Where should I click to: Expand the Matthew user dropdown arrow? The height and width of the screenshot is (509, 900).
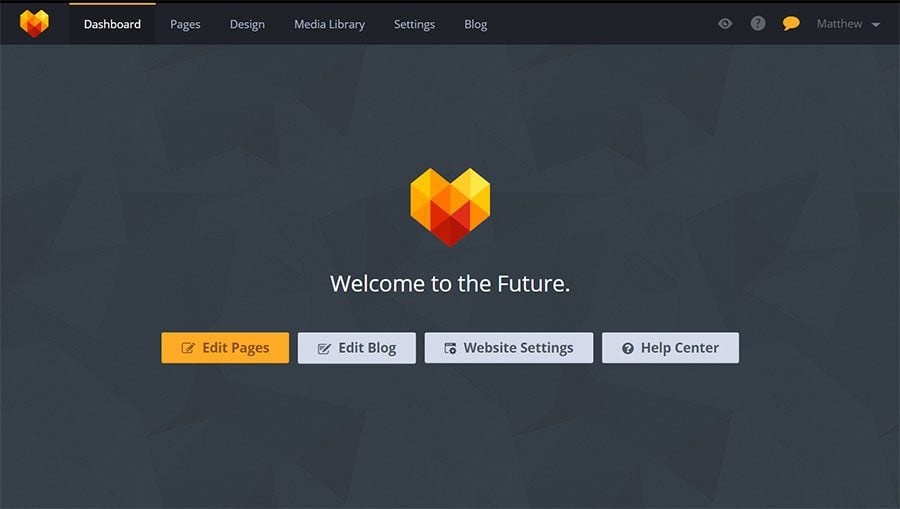click(876, 25)
